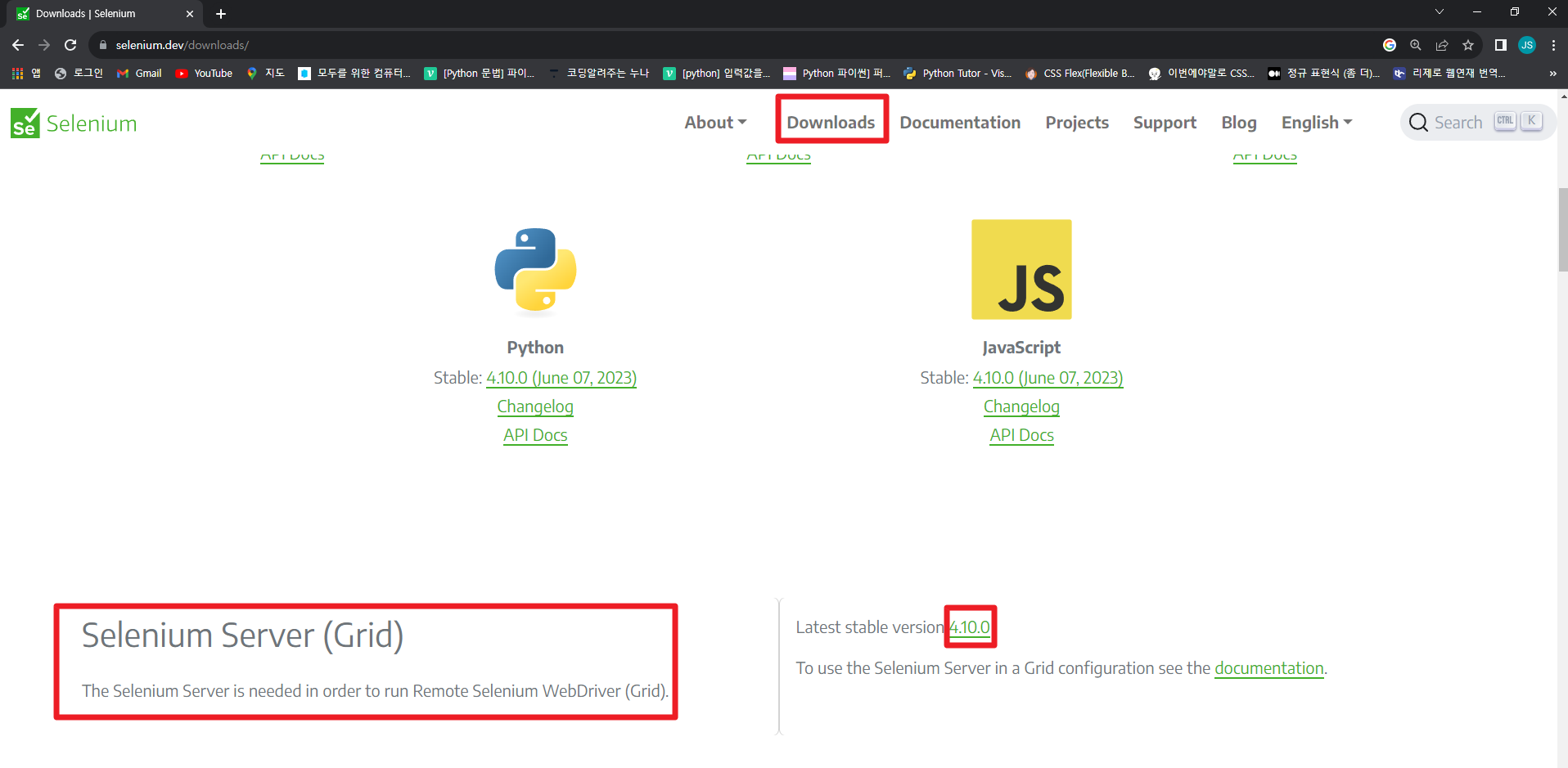This screenshot has width=1568, height=768.
Task: Open the 코딩알려주는 누나 bookmark
Action: pos(598,74)
